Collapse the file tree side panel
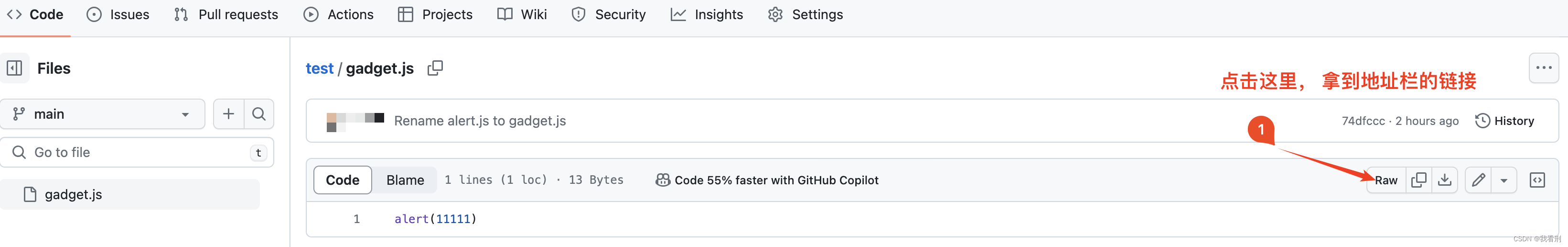 point(15,67)
